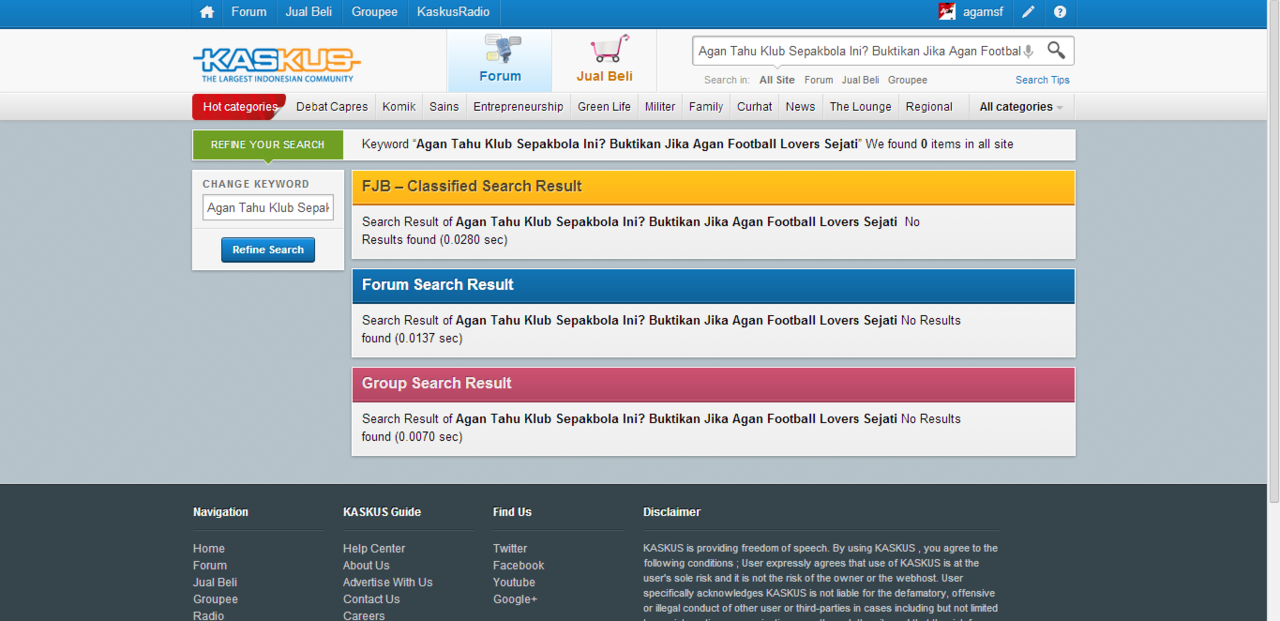Open Forum in footer Navigation
Viewport: 1280px width, 621px height.
(210, 566)
